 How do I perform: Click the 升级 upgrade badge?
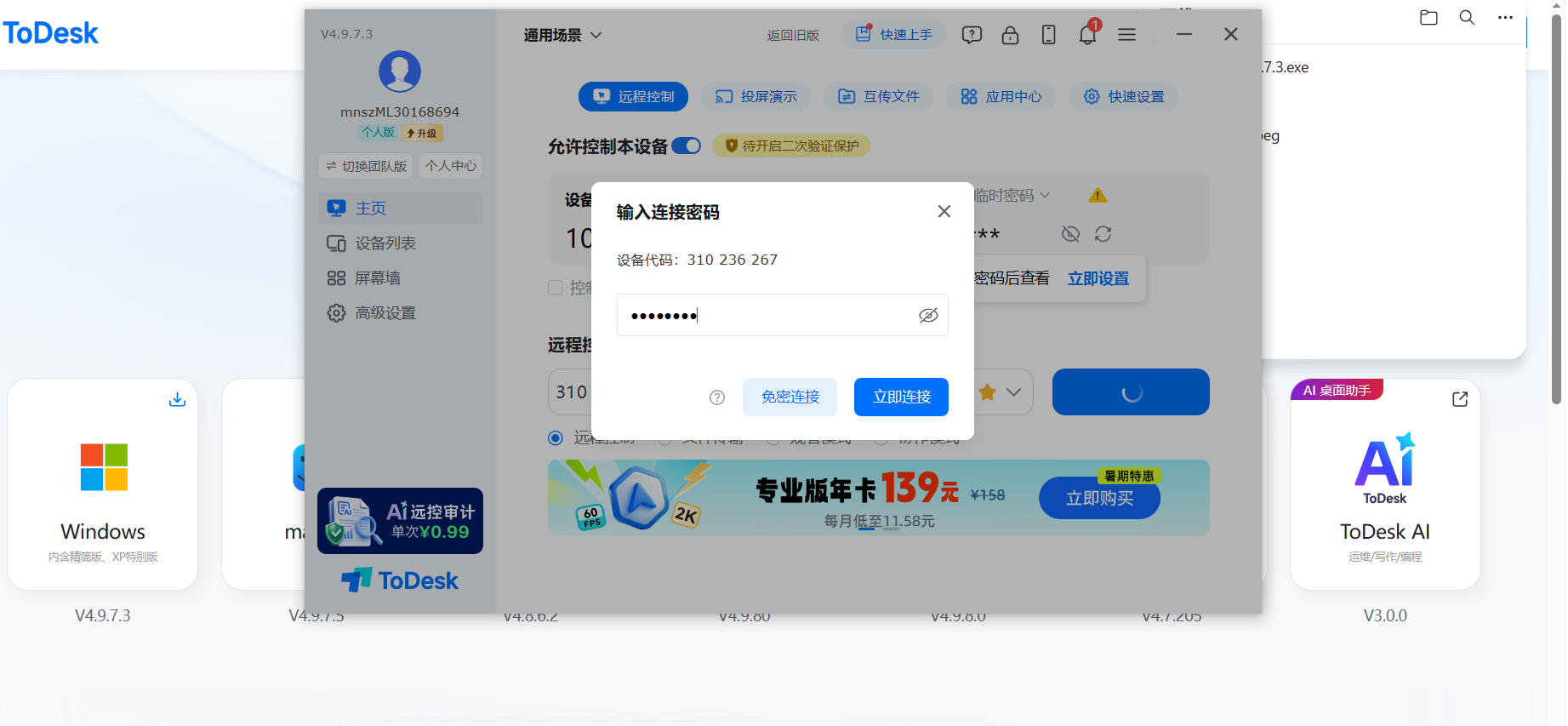421,133
